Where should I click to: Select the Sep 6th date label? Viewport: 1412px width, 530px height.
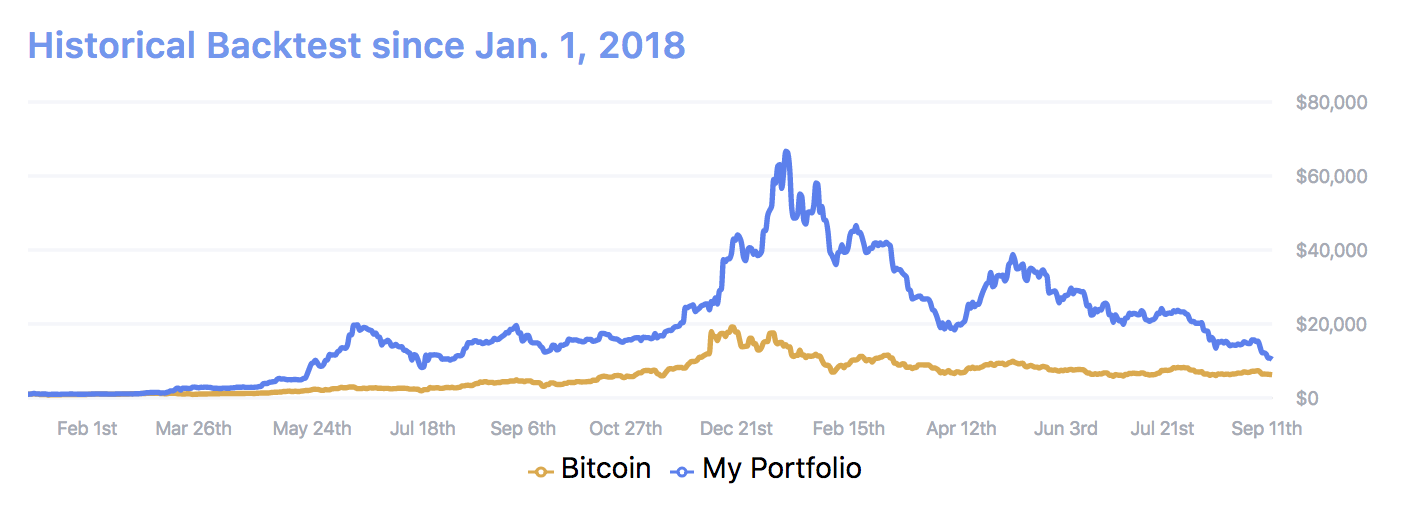523,429
